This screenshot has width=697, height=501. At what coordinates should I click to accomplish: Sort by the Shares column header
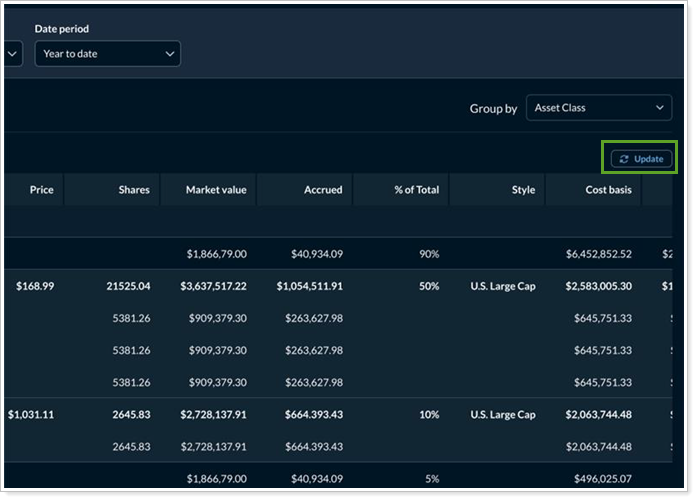click(x=133, y=190)
